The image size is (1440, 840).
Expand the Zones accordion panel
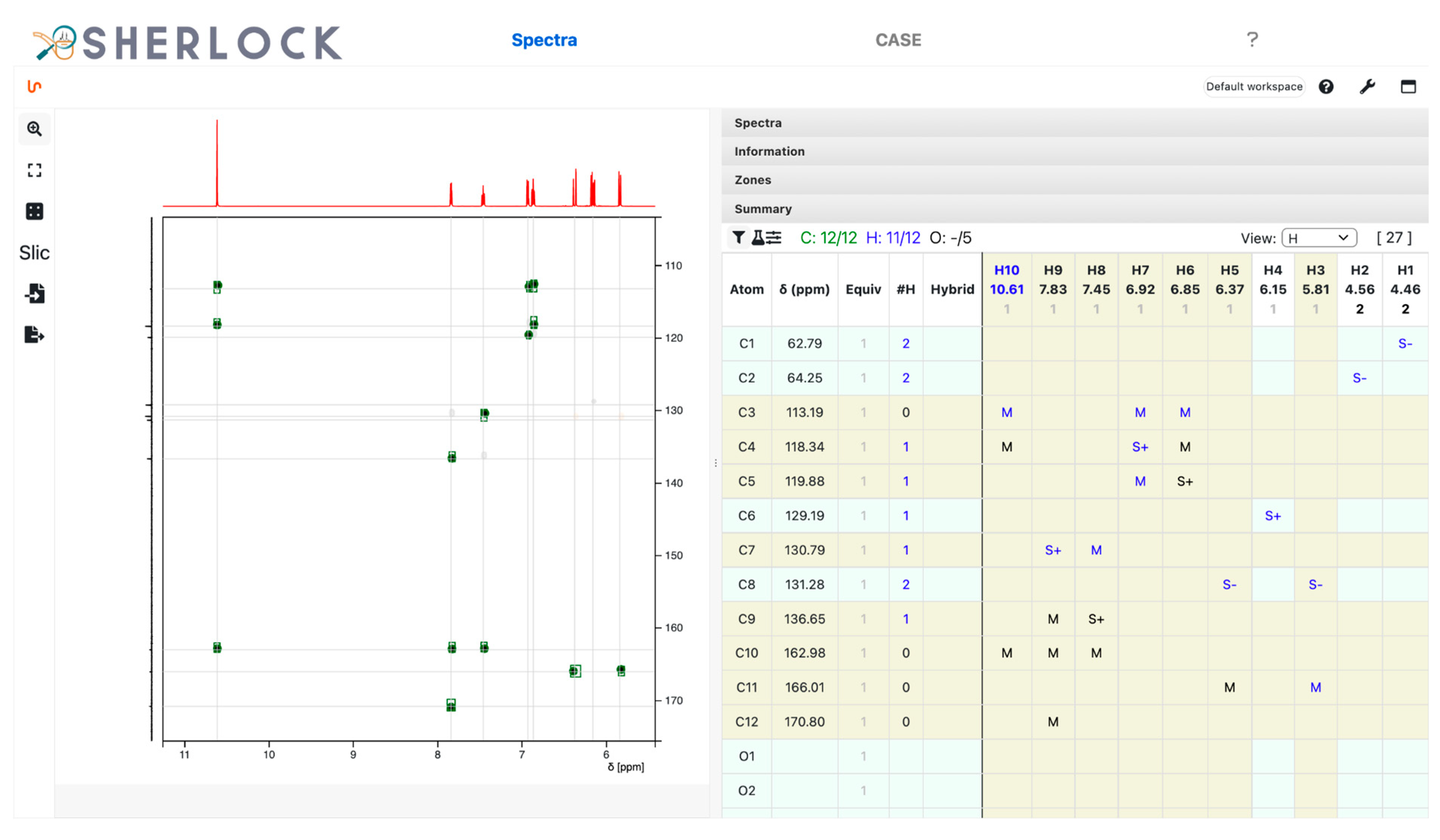tap(753, 180)
